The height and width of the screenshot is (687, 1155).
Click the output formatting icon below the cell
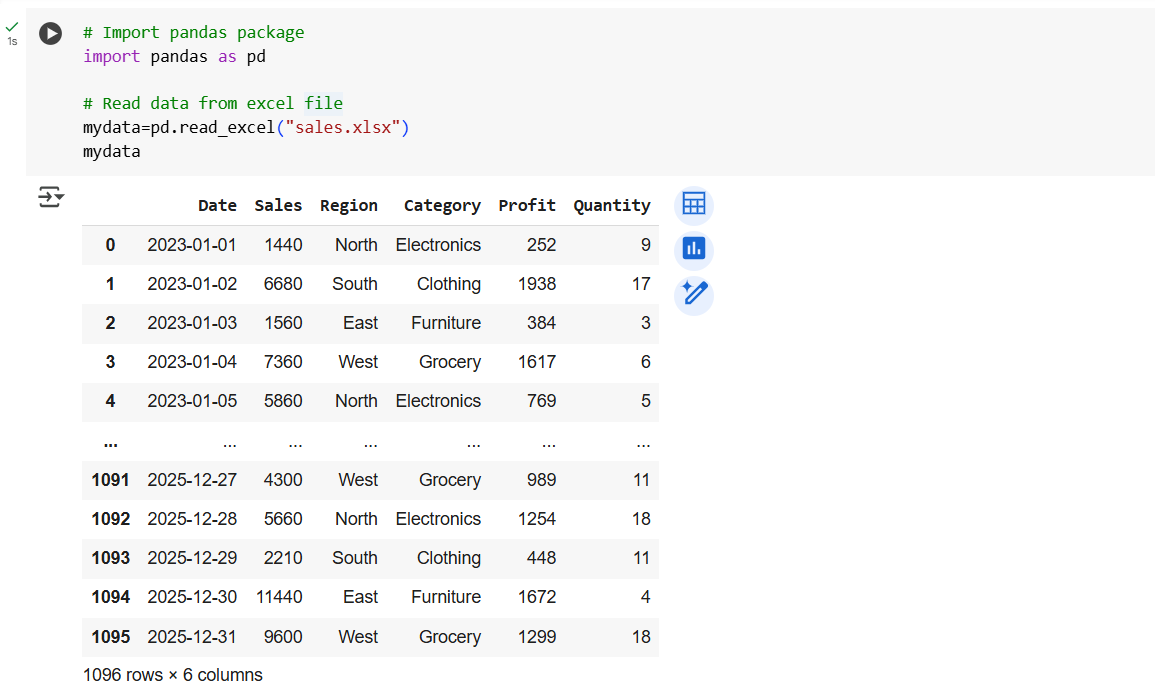[49, 198]
